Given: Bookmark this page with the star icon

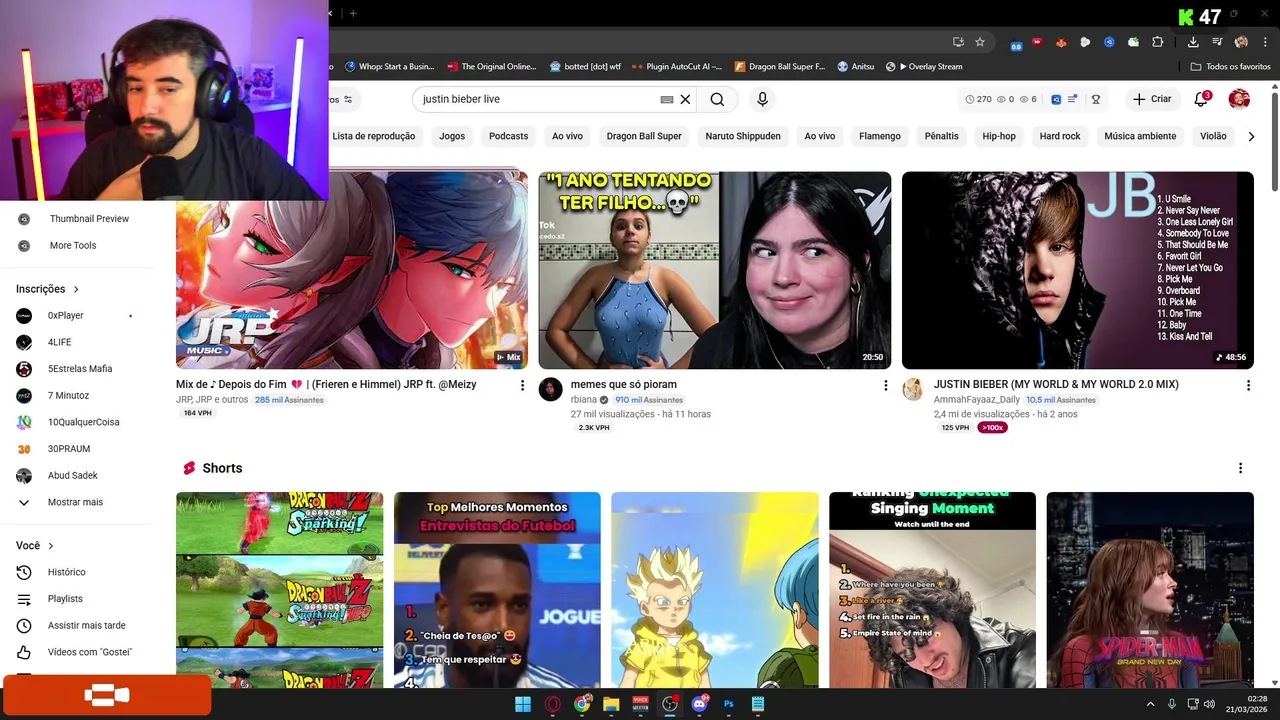Looking at the screenshot, I should coord(980,42).
